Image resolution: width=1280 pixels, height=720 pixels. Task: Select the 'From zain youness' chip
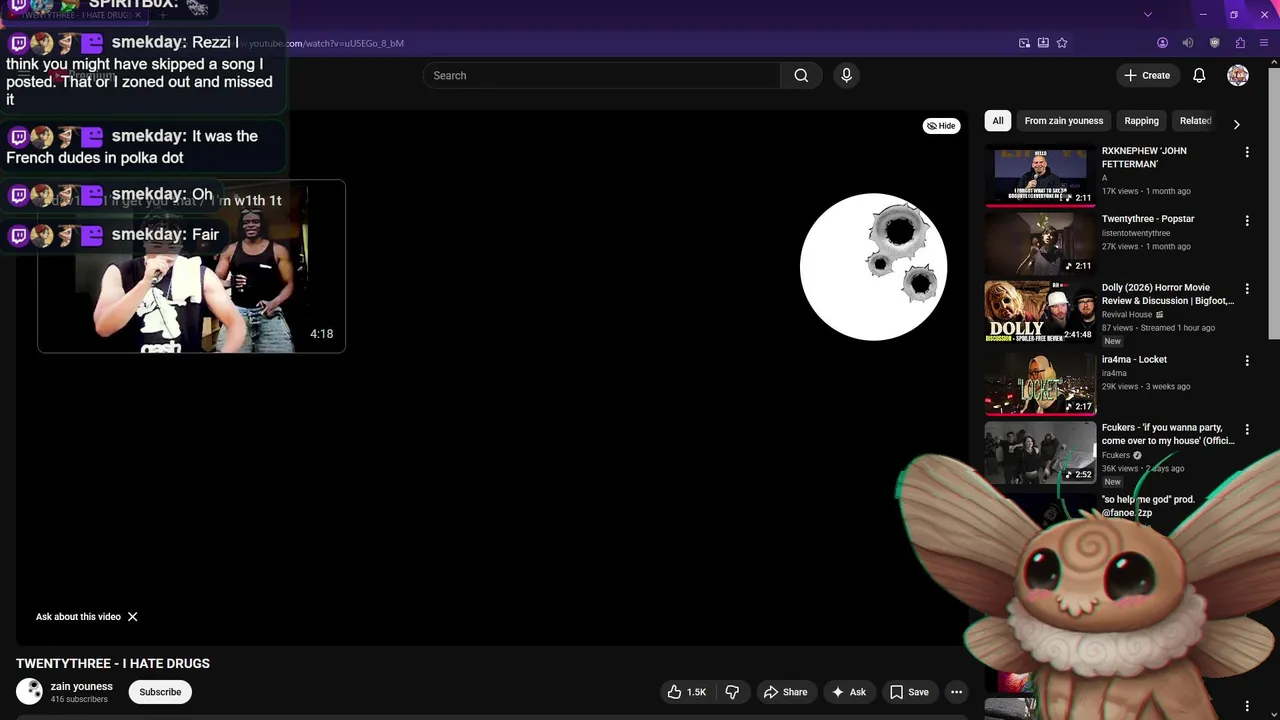tap(1063, 121)
